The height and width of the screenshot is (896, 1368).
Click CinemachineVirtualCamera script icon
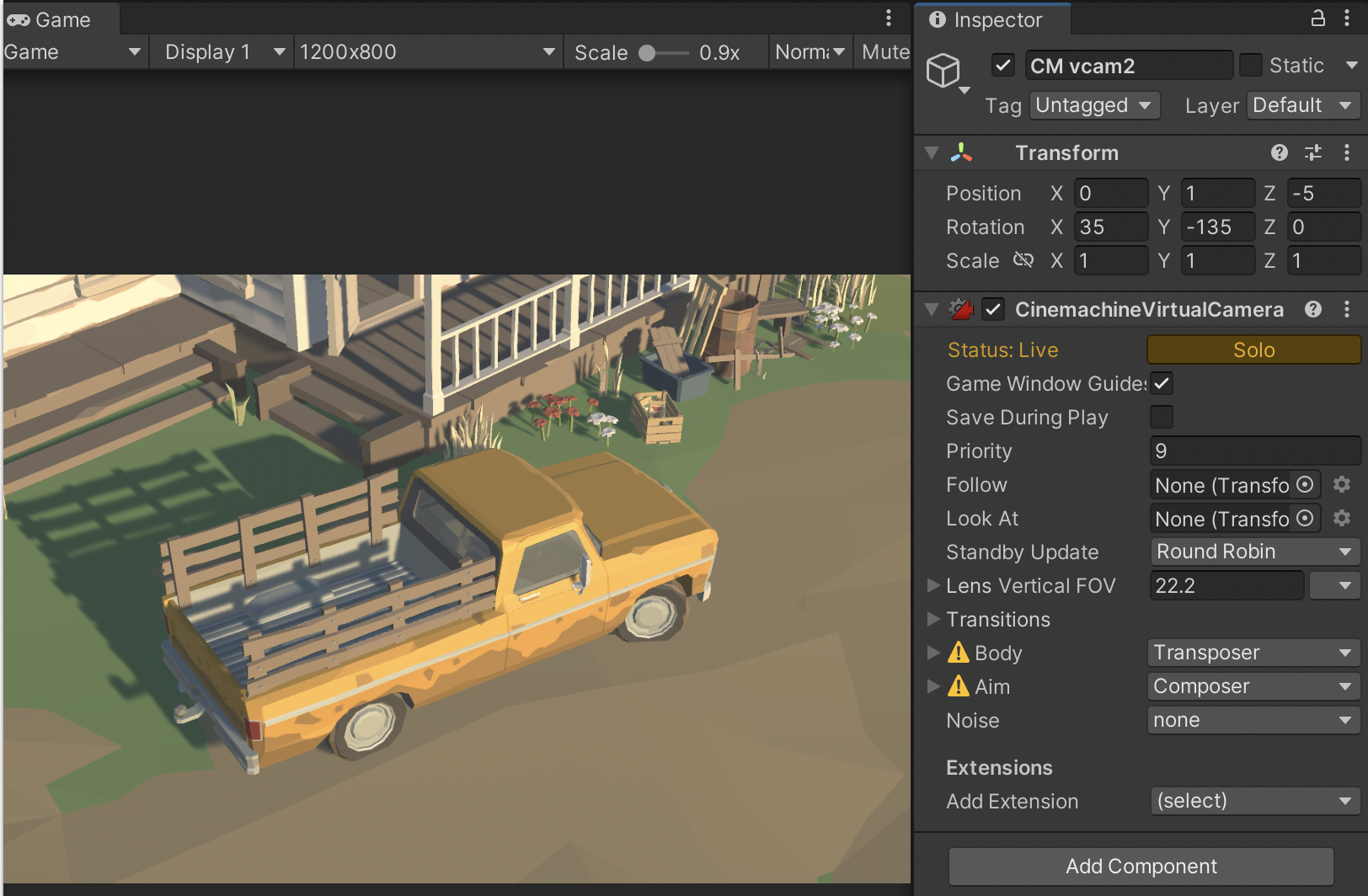point(961,309)
